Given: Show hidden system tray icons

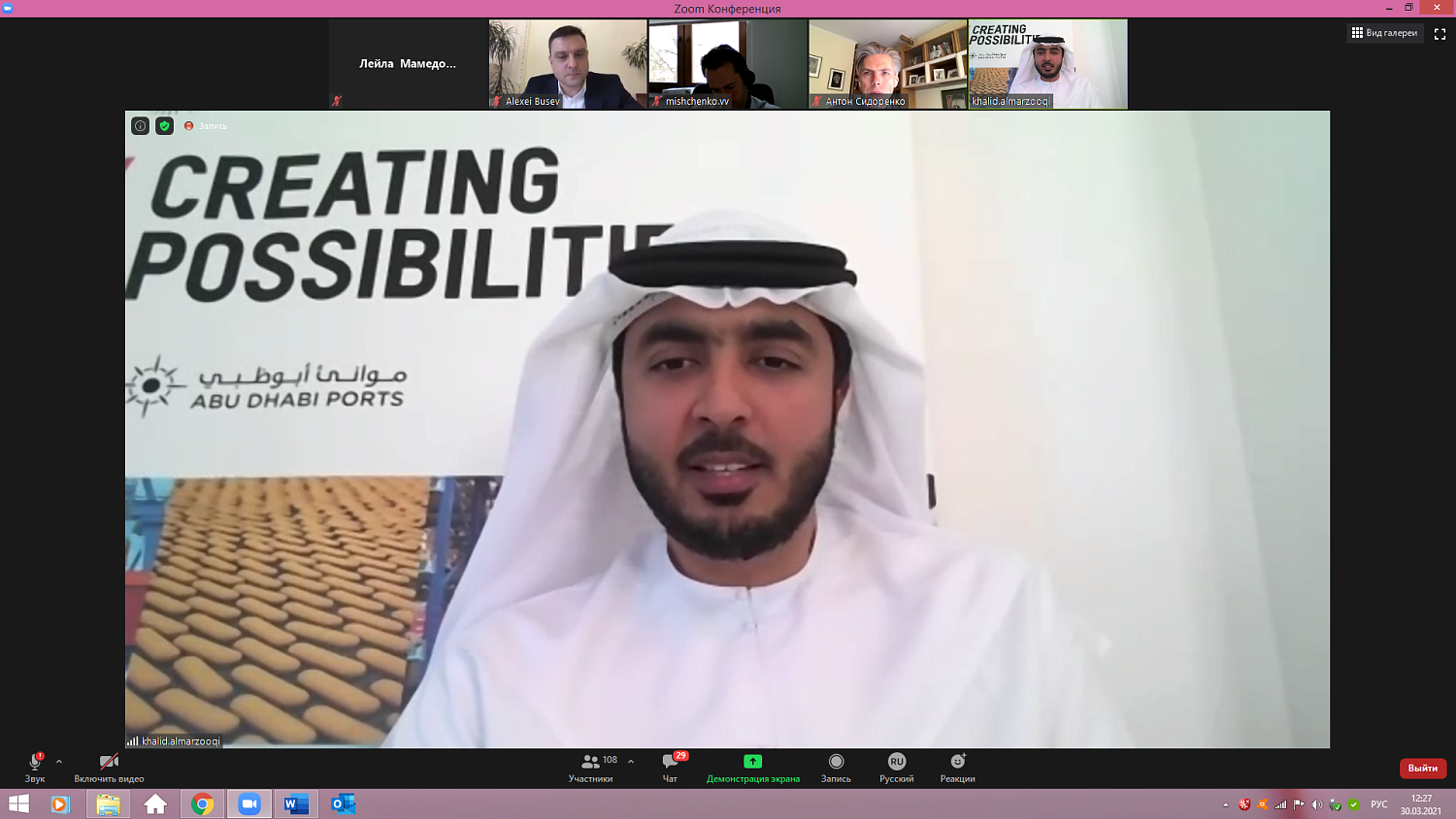Looking at the screenshot, I should tap(1226, 804).
